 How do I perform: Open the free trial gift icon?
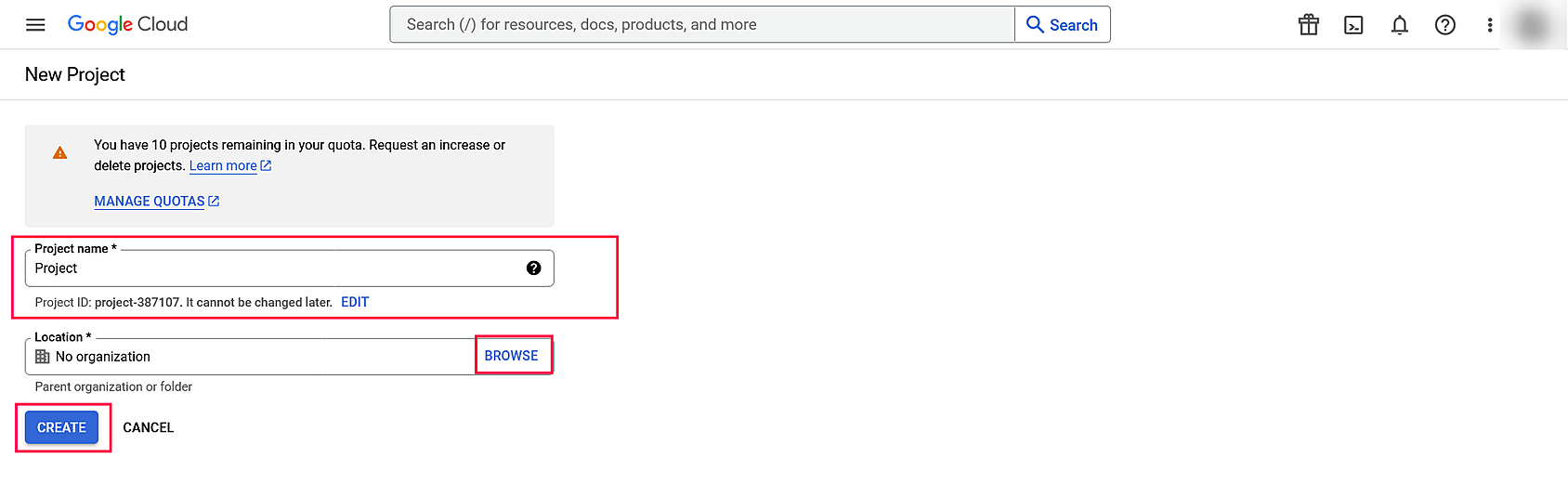(x=1308, y=25)
